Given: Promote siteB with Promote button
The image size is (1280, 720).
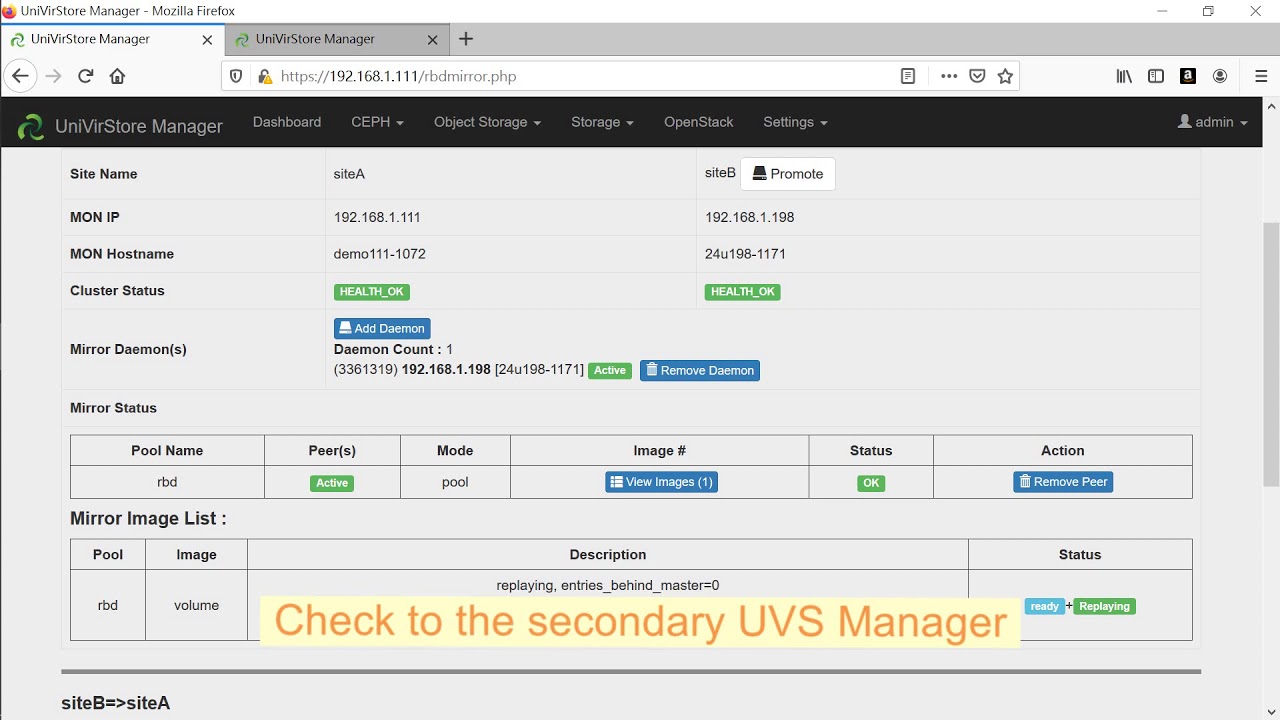Looking at the screenshot, I should (x=788, y=174).
